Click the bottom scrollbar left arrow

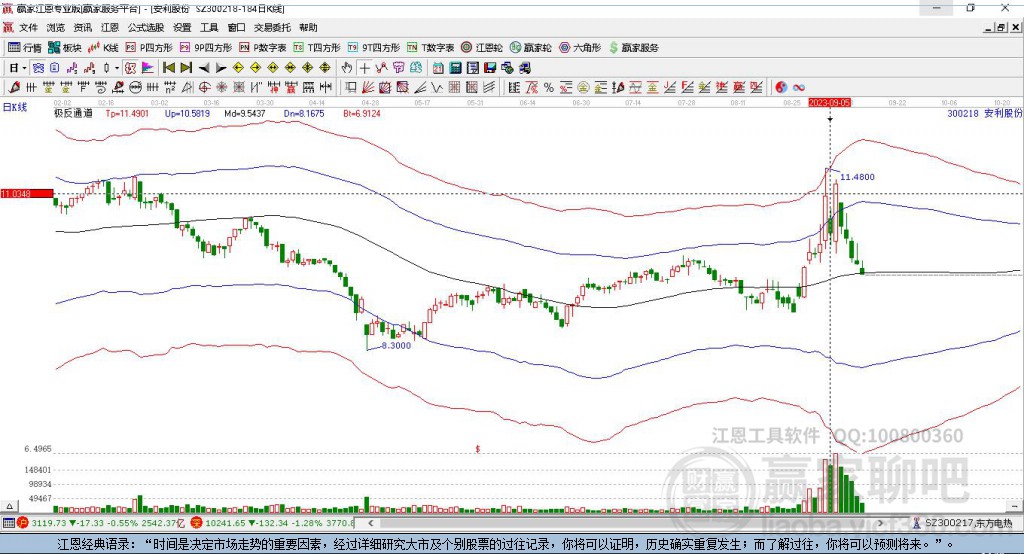pyautogui.click(x=371, y=523)
